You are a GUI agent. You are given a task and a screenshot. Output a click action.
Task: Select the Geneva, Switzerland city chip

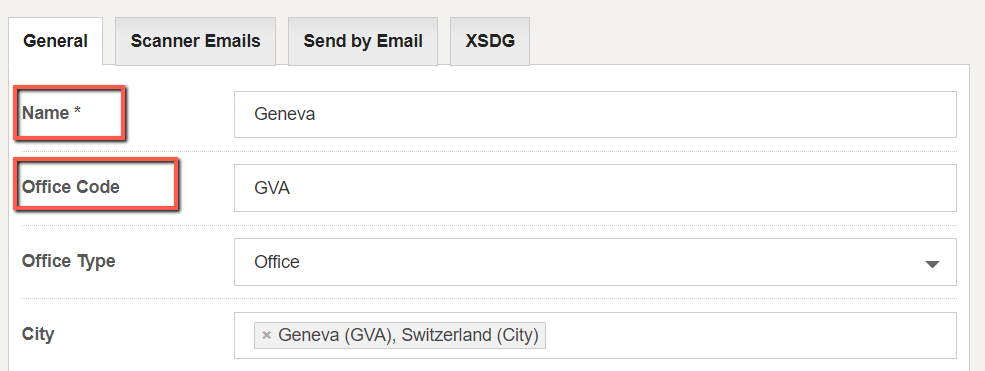coord(400,335)
